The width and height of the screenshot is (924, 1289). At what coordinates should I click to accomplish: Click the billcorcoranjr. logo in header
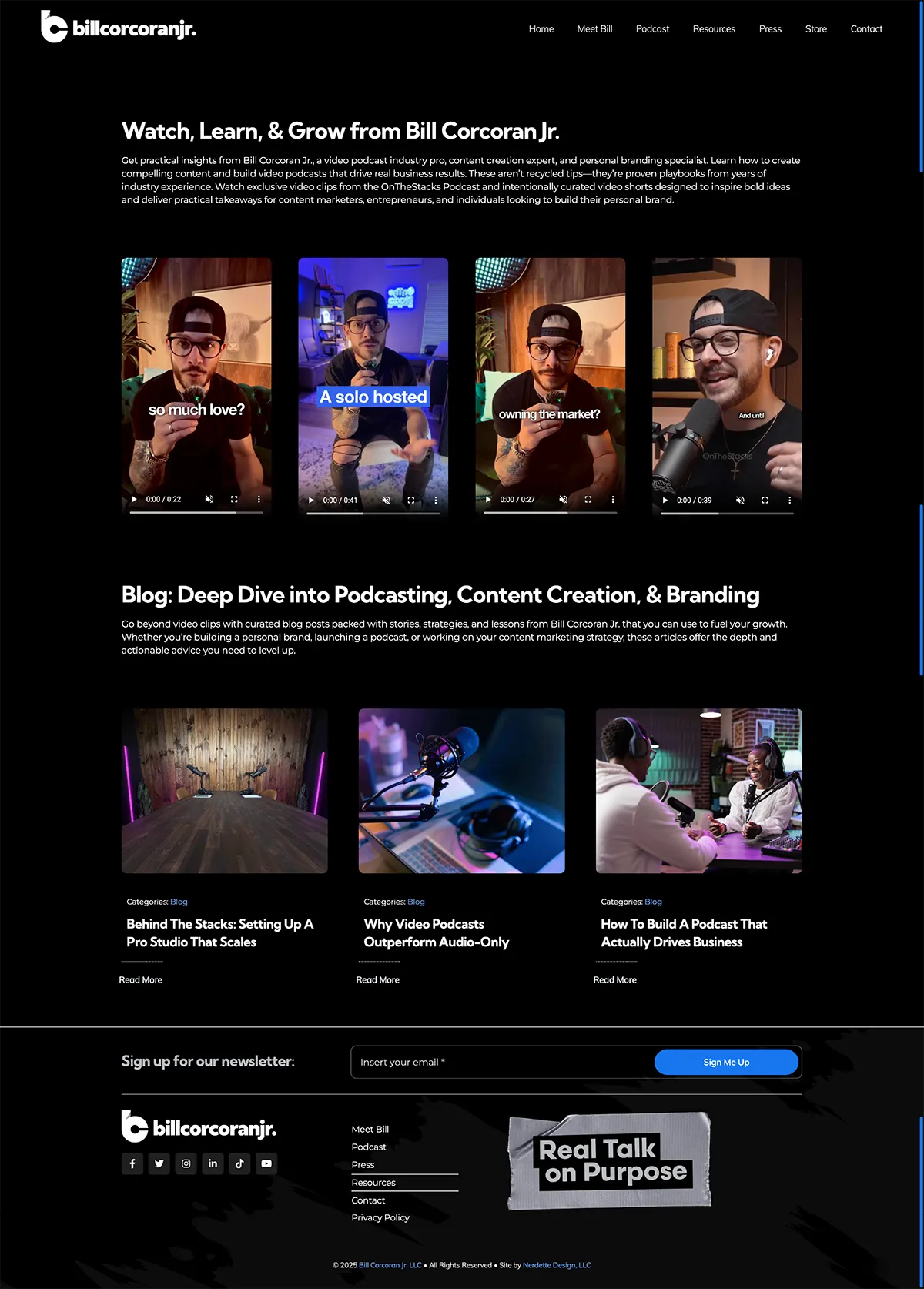[x=119, y=28]
